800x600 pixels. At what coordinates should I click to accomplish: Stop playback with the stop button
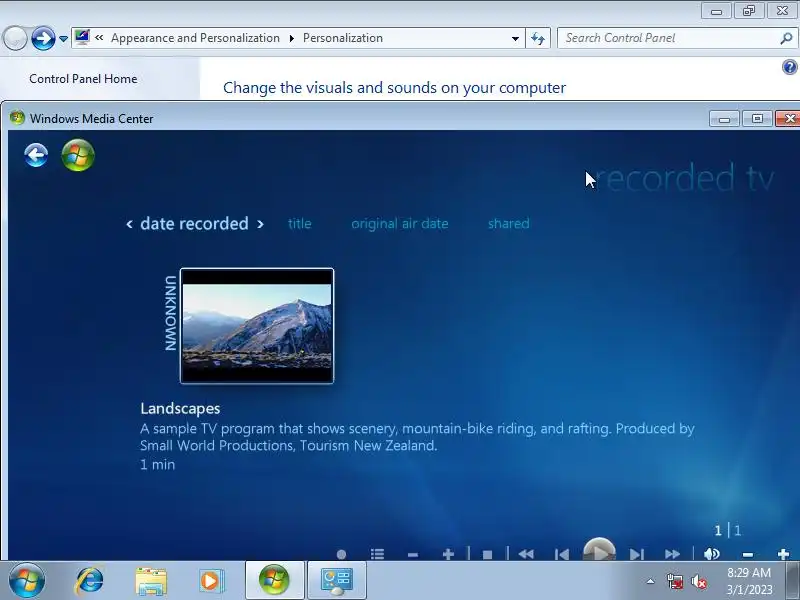(x=487, y=555)
